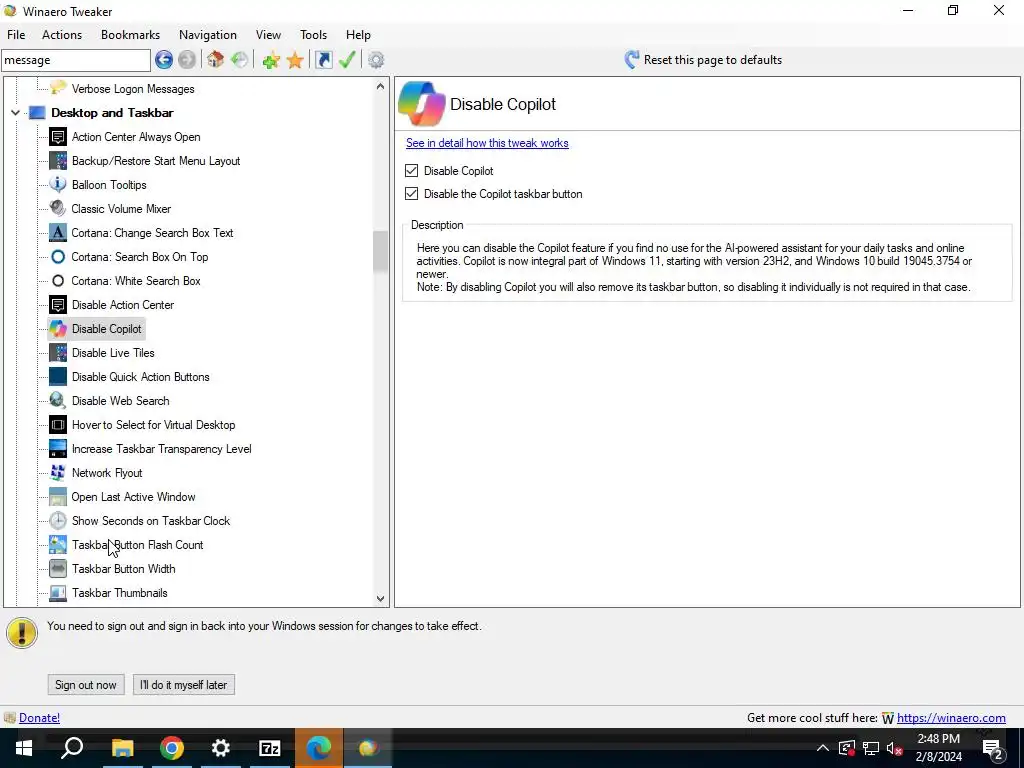Image resolution: width=1024 pixels, height=768 pixels.
Task: Select Backup/Restore Start Menu Layout item
Action: [156, 161]
